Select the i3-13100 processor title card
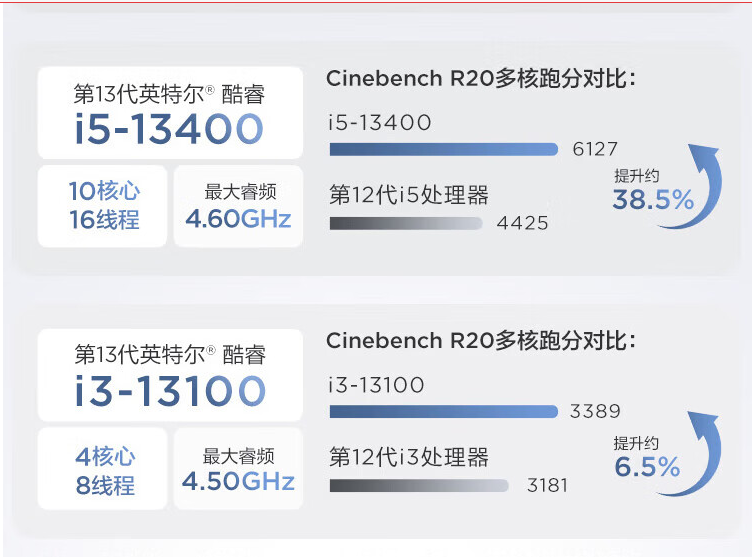 (170, 375)
